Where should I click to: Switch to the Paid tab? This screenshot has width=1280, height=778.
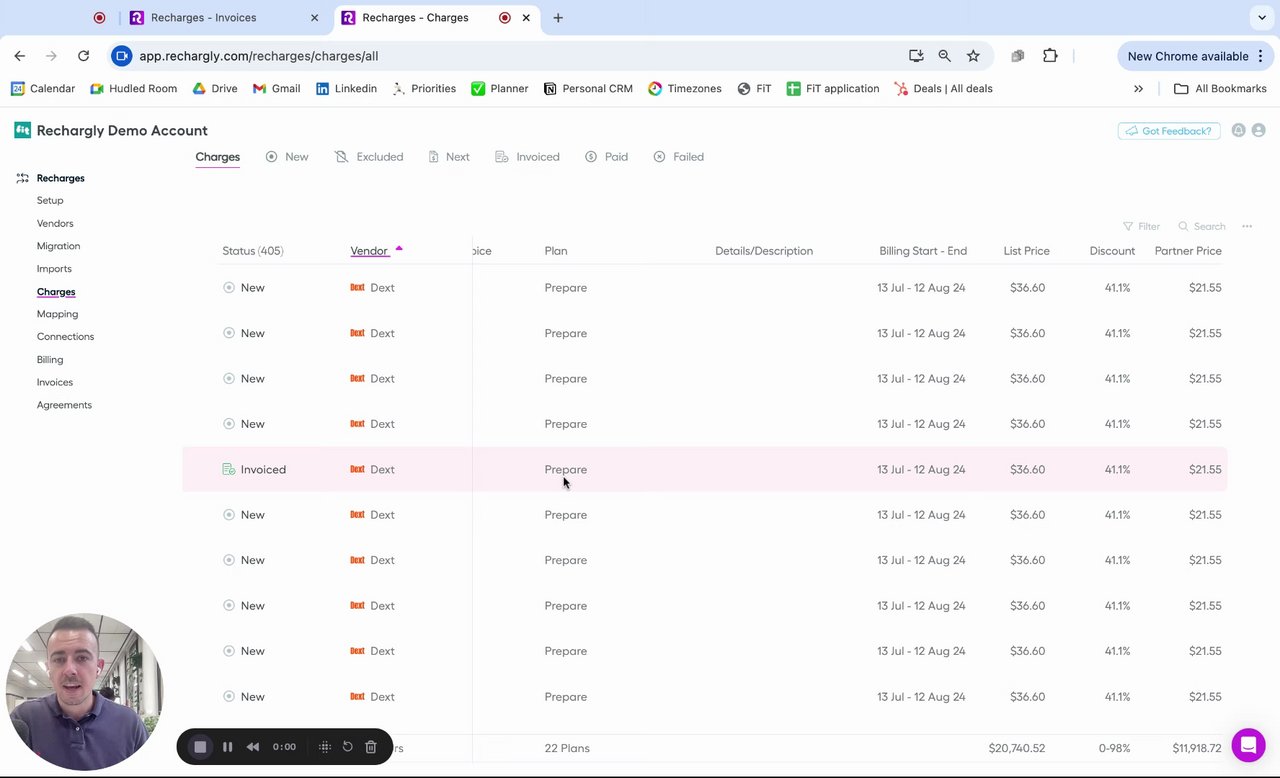(606, 157)
